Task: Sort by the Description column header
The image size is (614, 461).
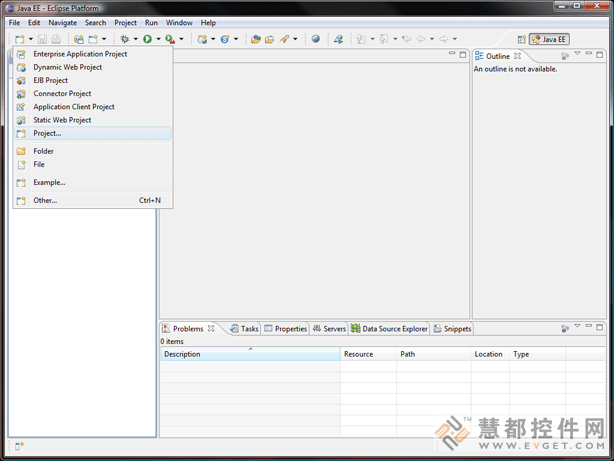Action: click(x=251, y=354)
